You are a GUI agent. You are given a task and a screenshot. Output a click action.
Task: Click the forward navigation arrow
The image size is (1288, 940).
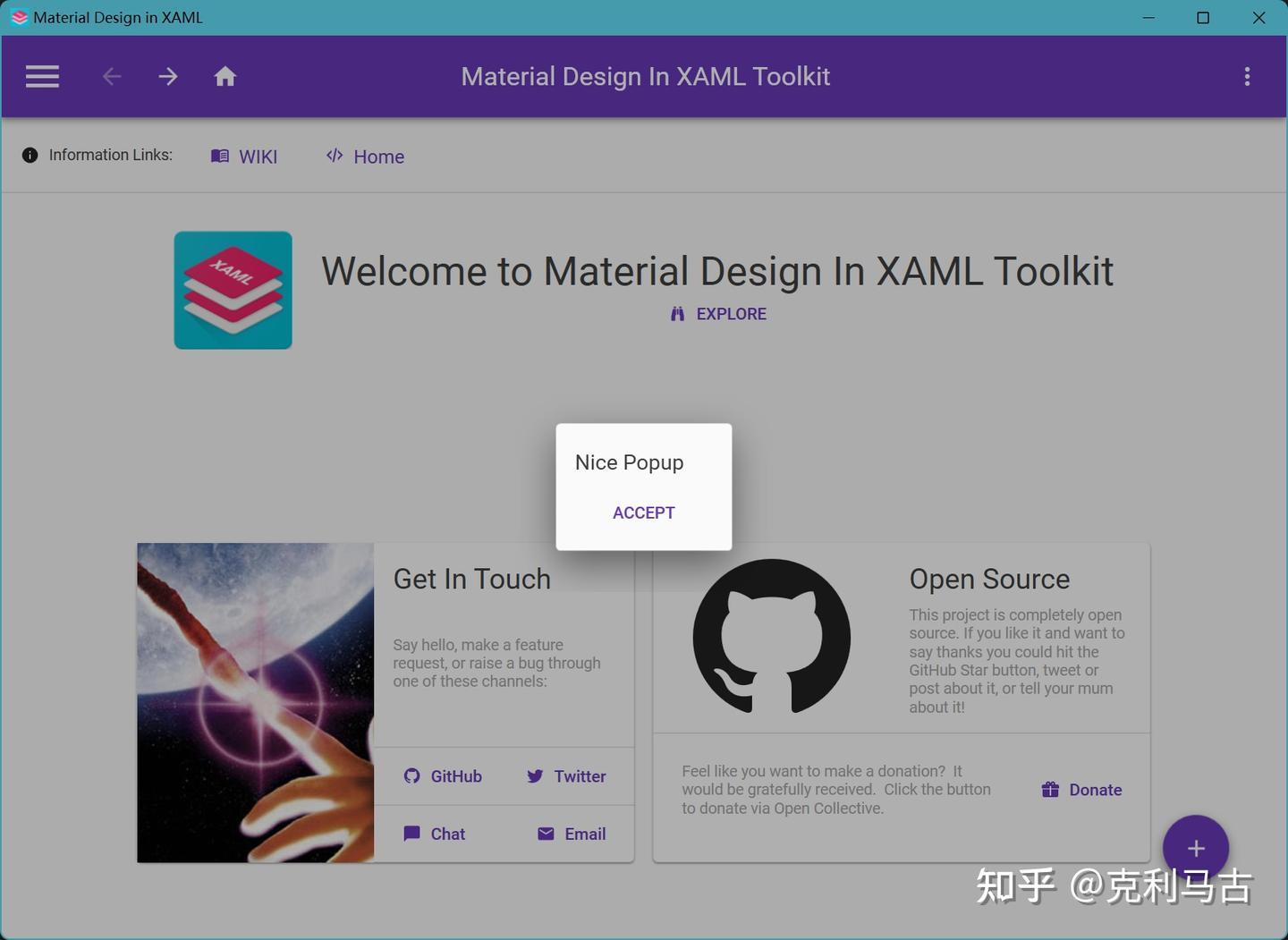[x=167, y=76]
